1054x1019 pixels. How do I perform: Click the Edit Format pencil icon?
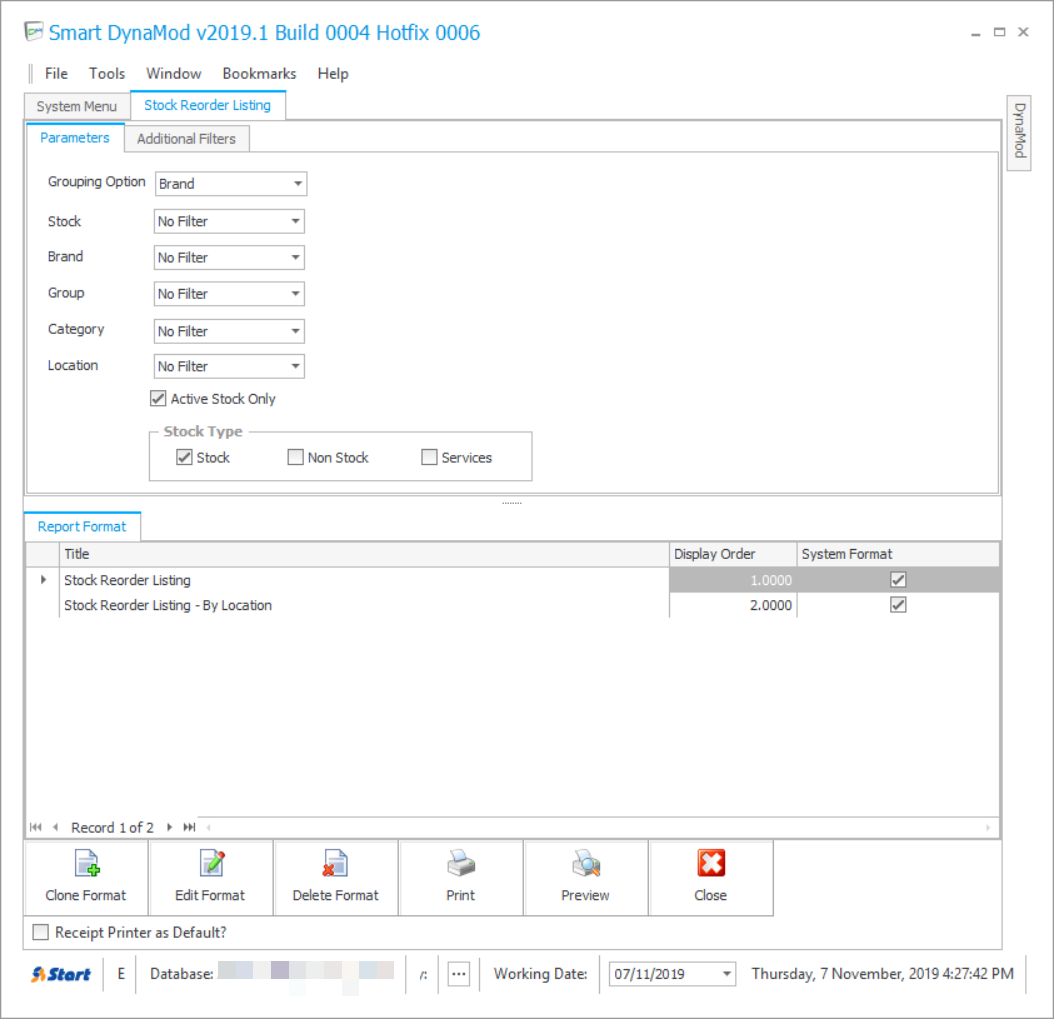click(x=211, y=864)
